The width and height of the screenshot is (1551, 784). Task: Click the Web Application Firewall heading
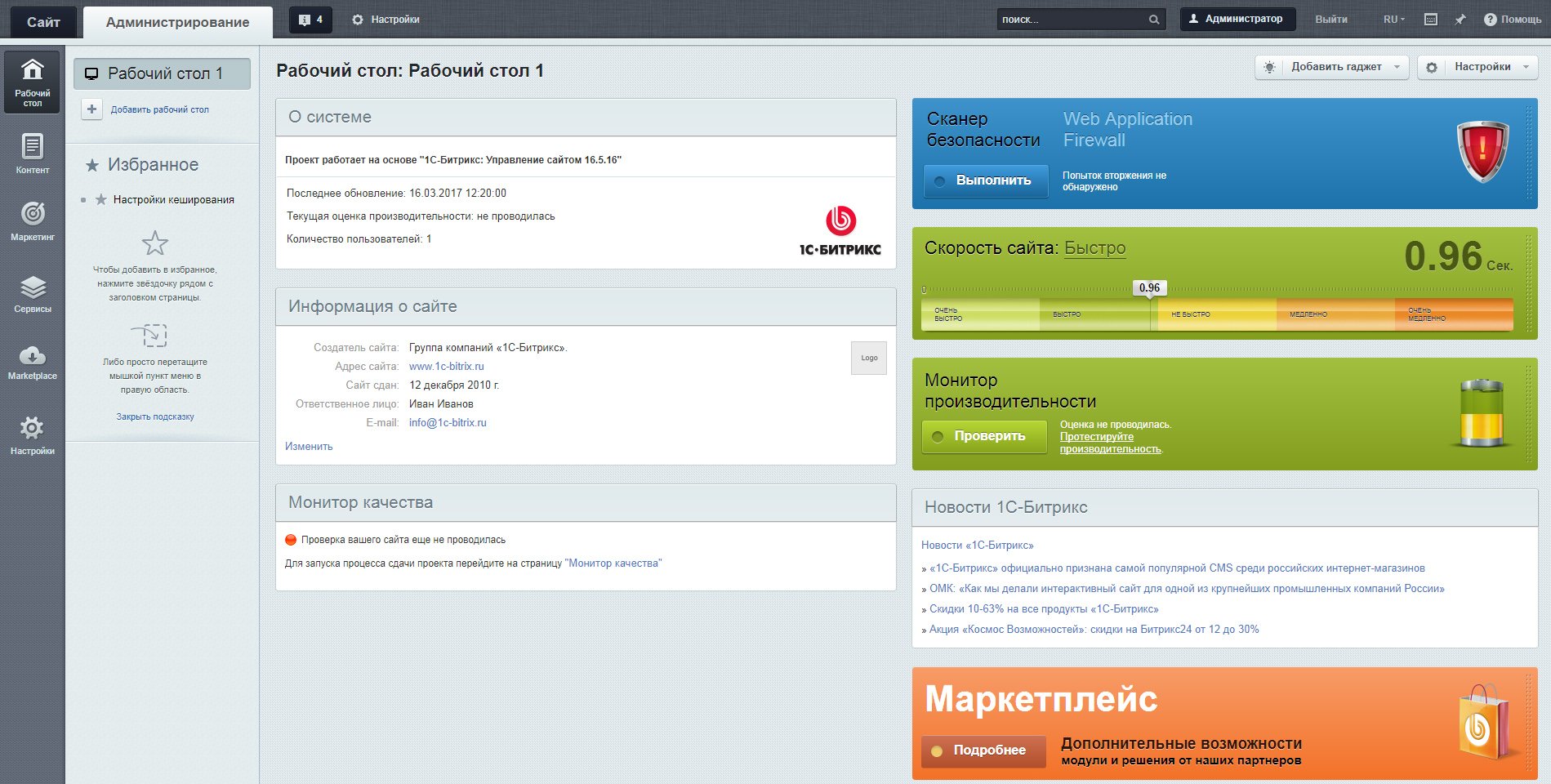(1127, 130)
